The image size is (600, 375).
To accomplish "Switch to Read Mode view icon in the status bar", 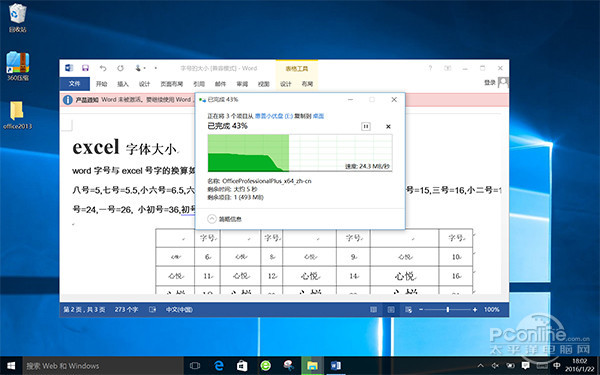I will (373, 310).
